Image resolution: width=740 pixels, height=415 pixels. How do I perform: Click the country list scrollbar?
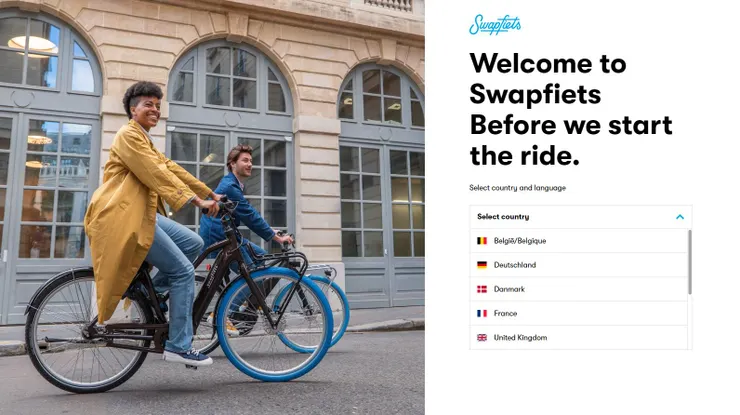(690, 262)
